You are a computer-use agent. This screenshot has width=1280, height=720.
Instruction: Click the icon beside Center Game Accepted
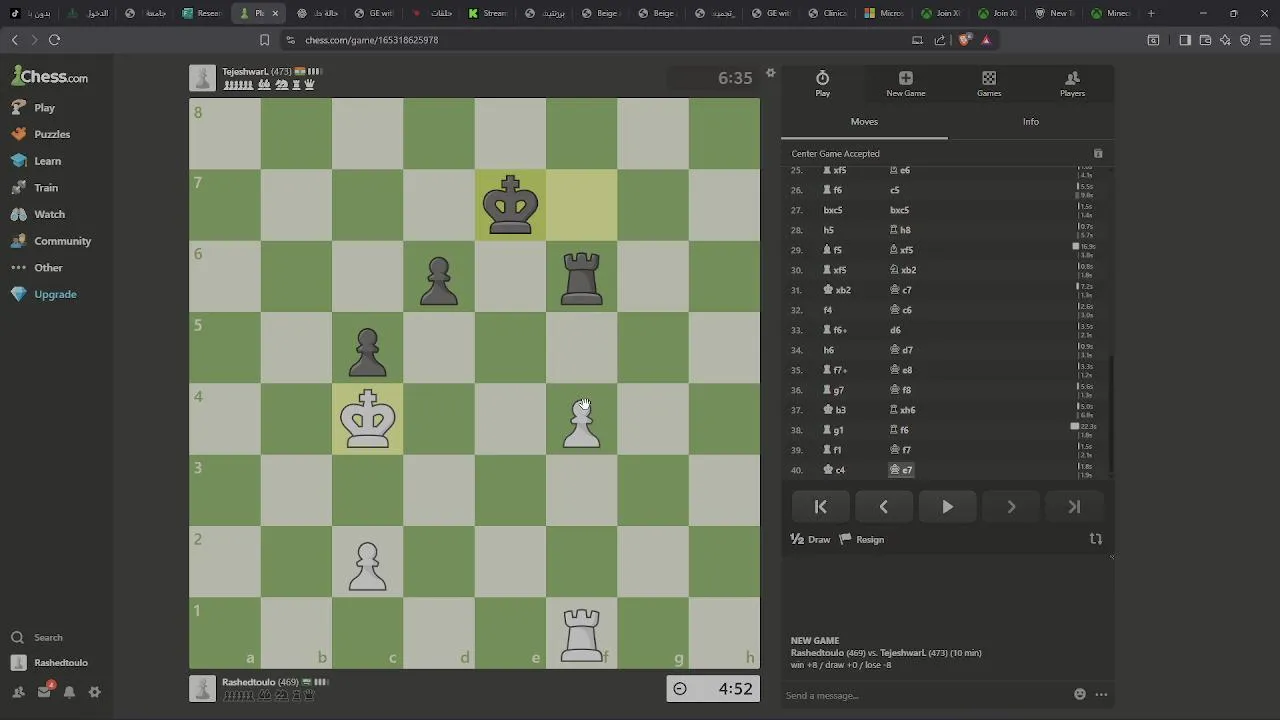tap(1098, 154)
